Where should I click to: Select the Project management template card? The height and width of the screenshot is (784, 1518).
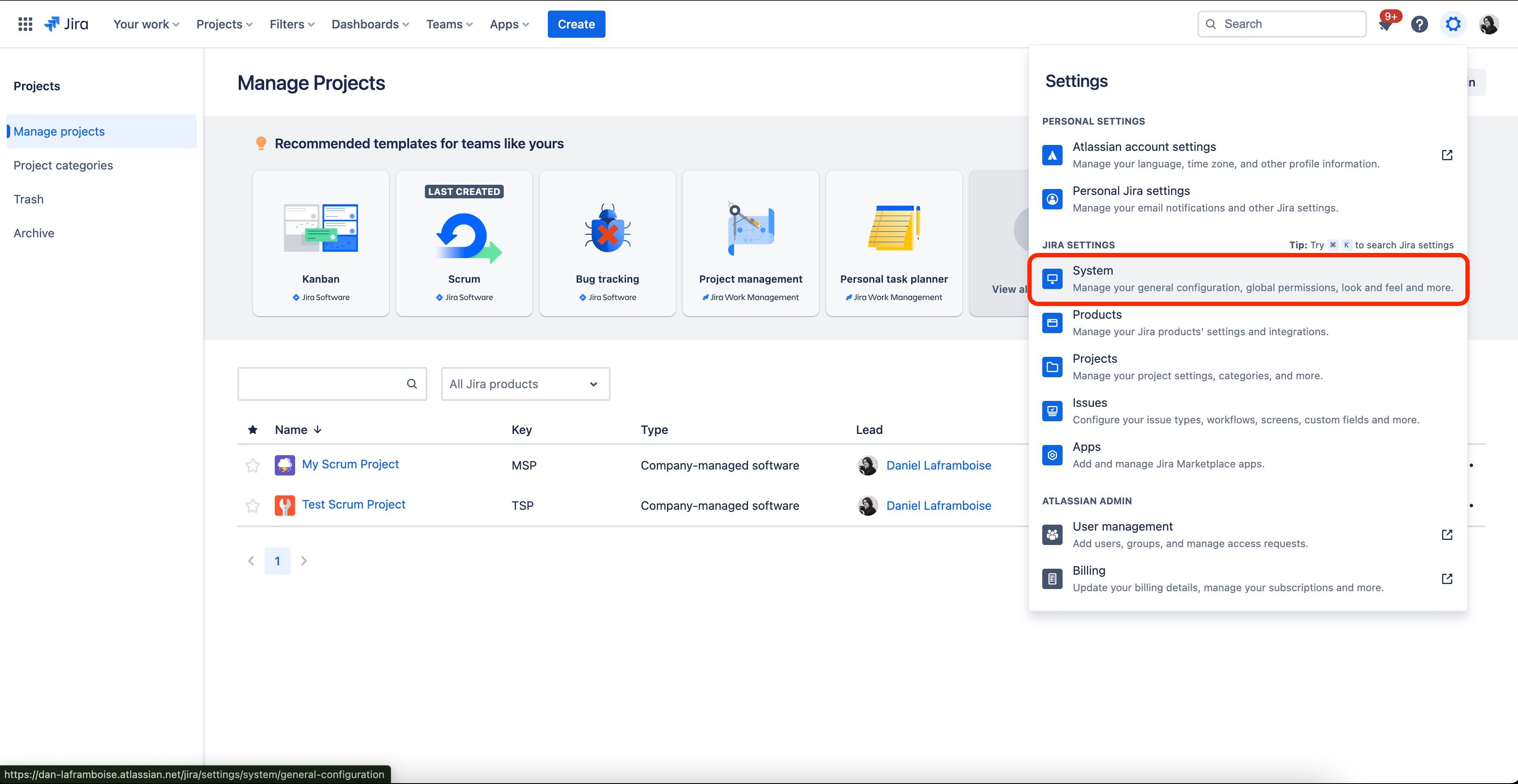[751, 243]
